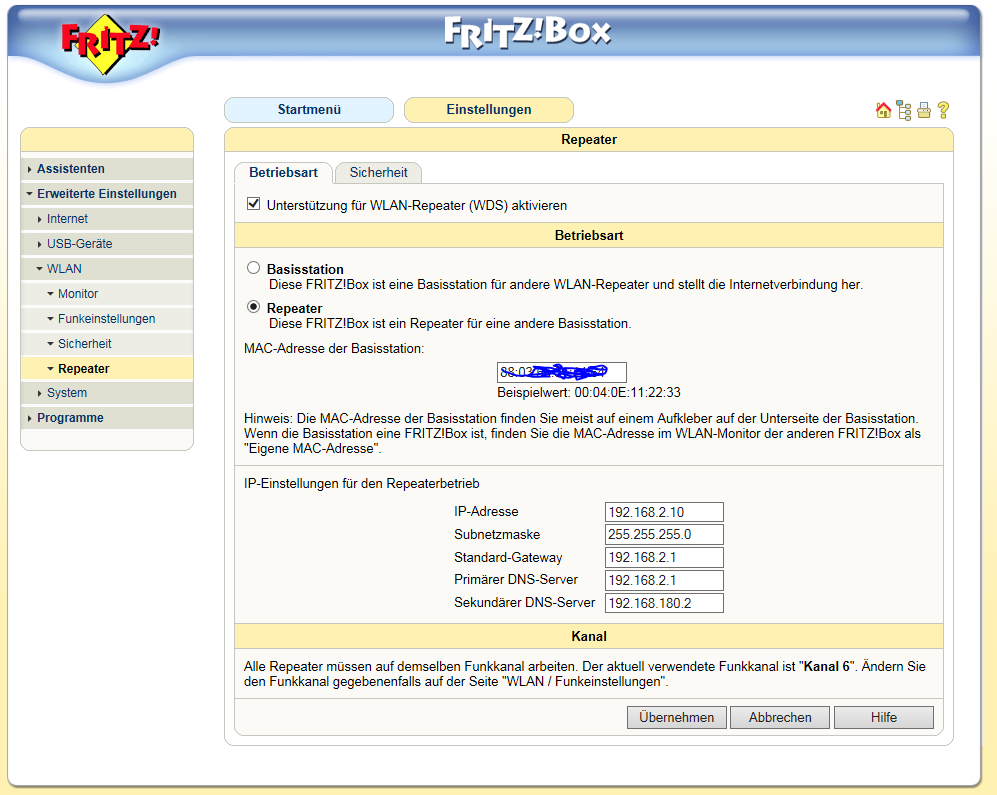The width and height of the screenshot is (997, 795).
Task: Click the Subnetzmaske field
Action: (664, 534)
